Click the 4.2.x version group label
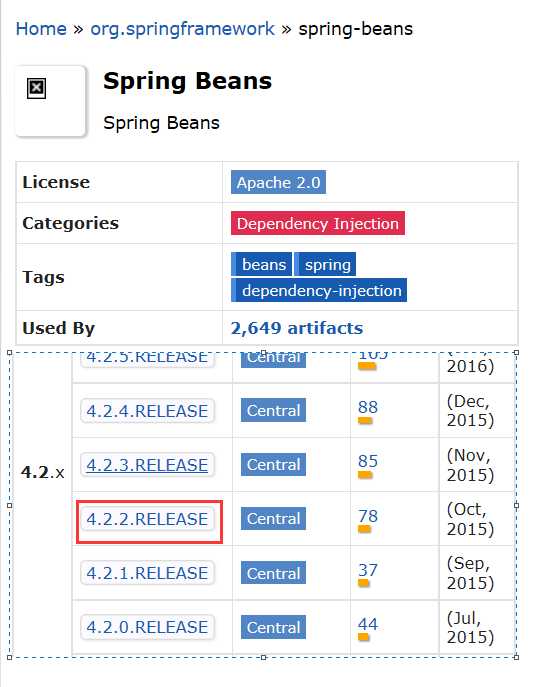Image resolution: width=550 pixels, height=687 pixels. point(43,473)
